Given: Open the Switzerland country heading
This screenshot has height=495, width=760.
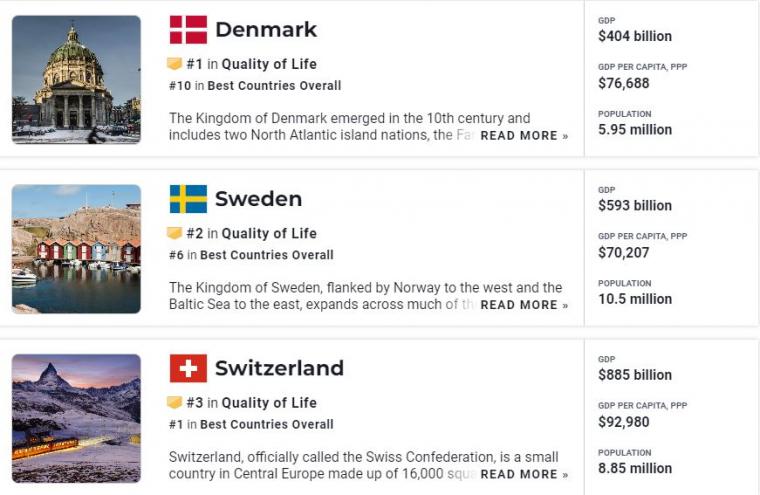Looking at the screenshot, I should coord(279,368).
